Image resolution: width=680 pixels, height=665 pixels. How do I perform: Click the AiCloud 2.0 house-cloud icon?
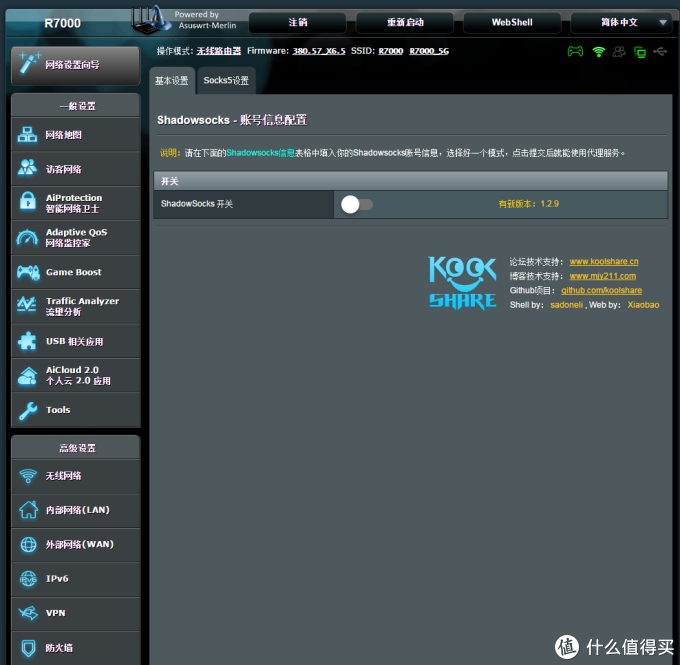pyautogui.click(x=28, y=376)
